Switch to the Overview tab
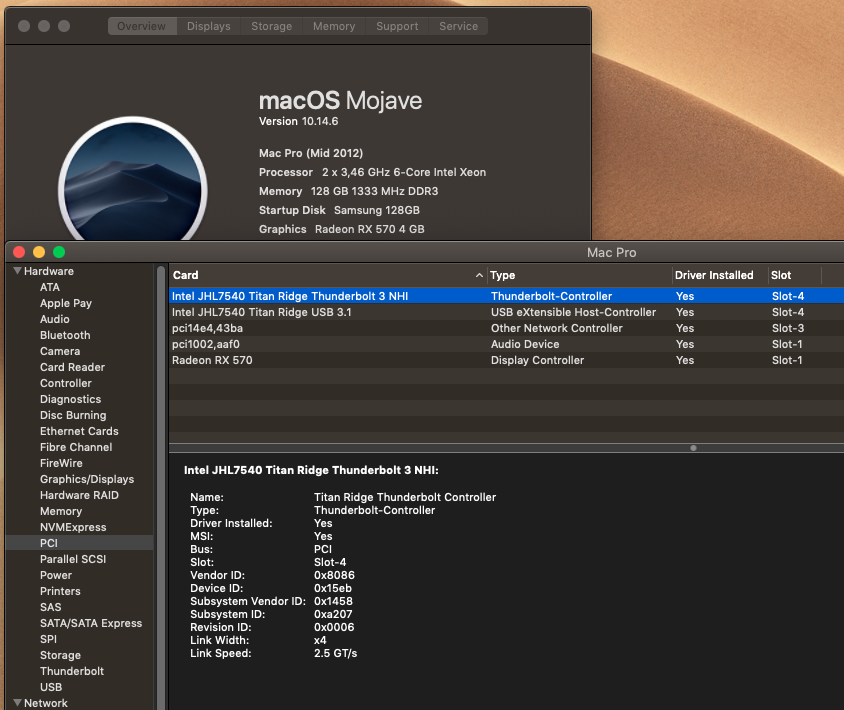Image resolution: width=844 pixels, height=710 pixels. click(142, 26)
